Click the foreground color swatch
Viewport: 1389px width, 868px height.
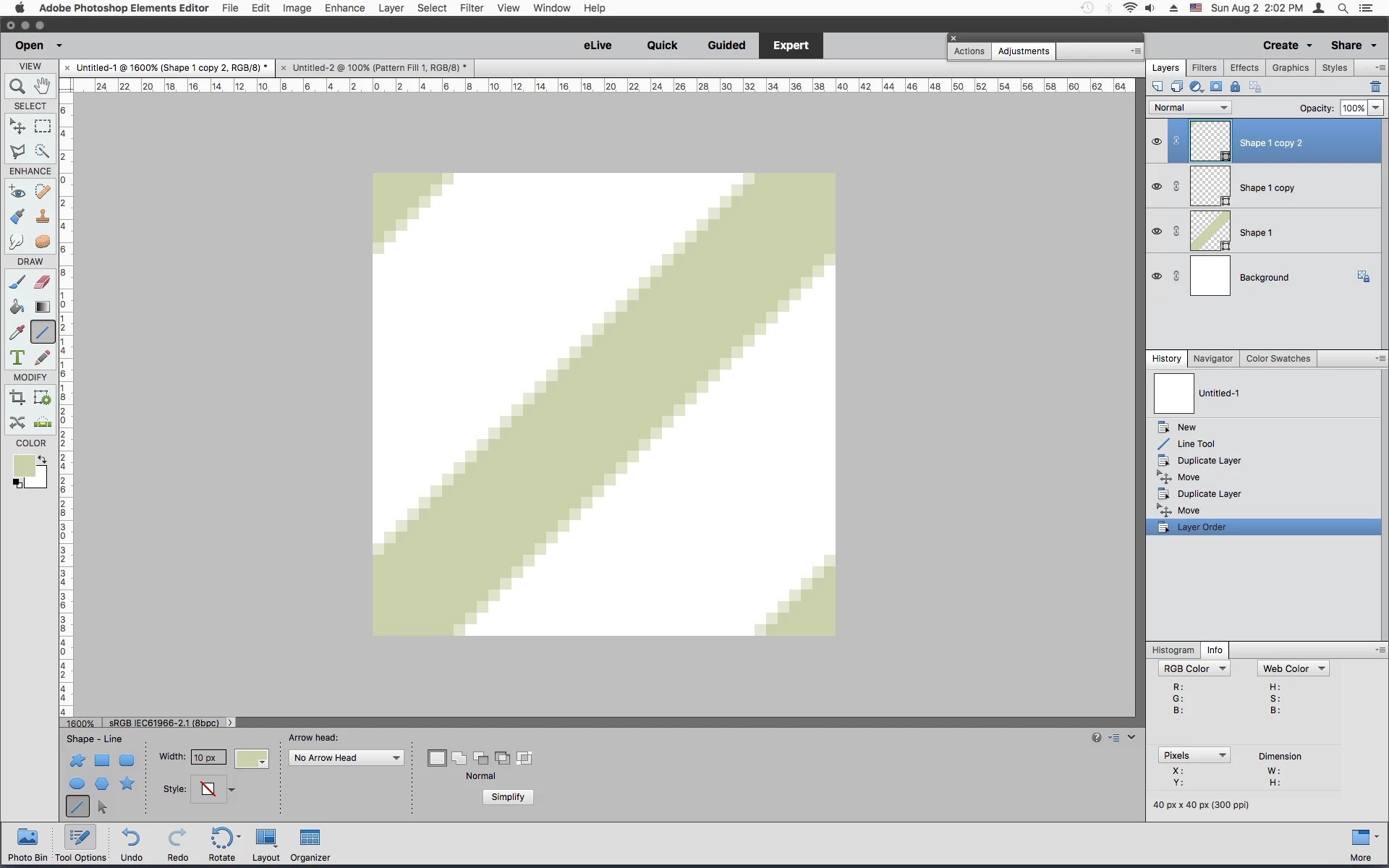23,466
